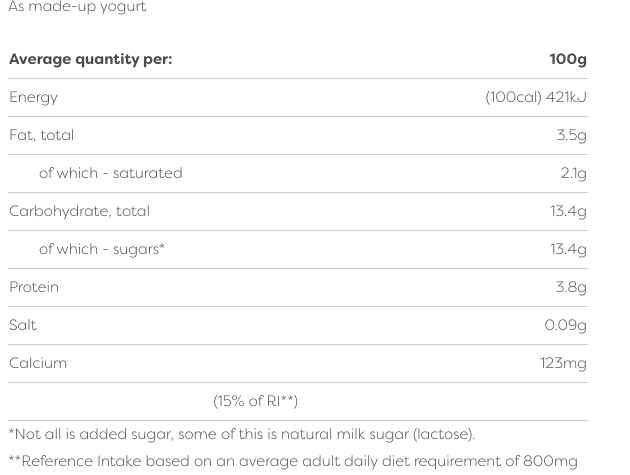Viewport: 630px width, 475px height.
Task: Click the "of which - sugars*" label
Action: 101,249
